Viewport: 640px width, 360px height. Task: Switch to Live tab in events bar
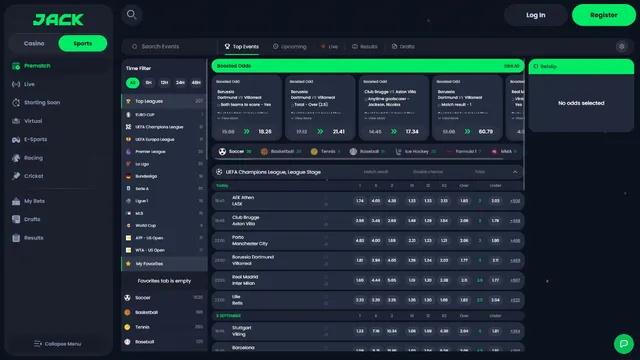click(x=329, y=47)
